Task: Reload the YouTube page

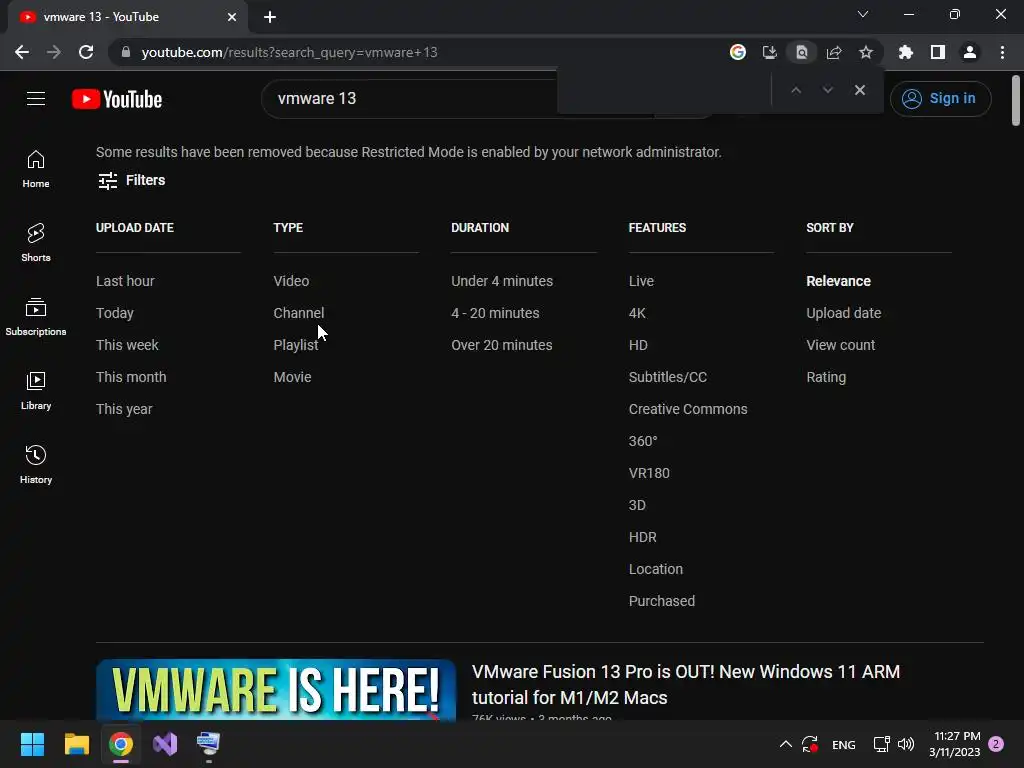Action: pos(86,52)
